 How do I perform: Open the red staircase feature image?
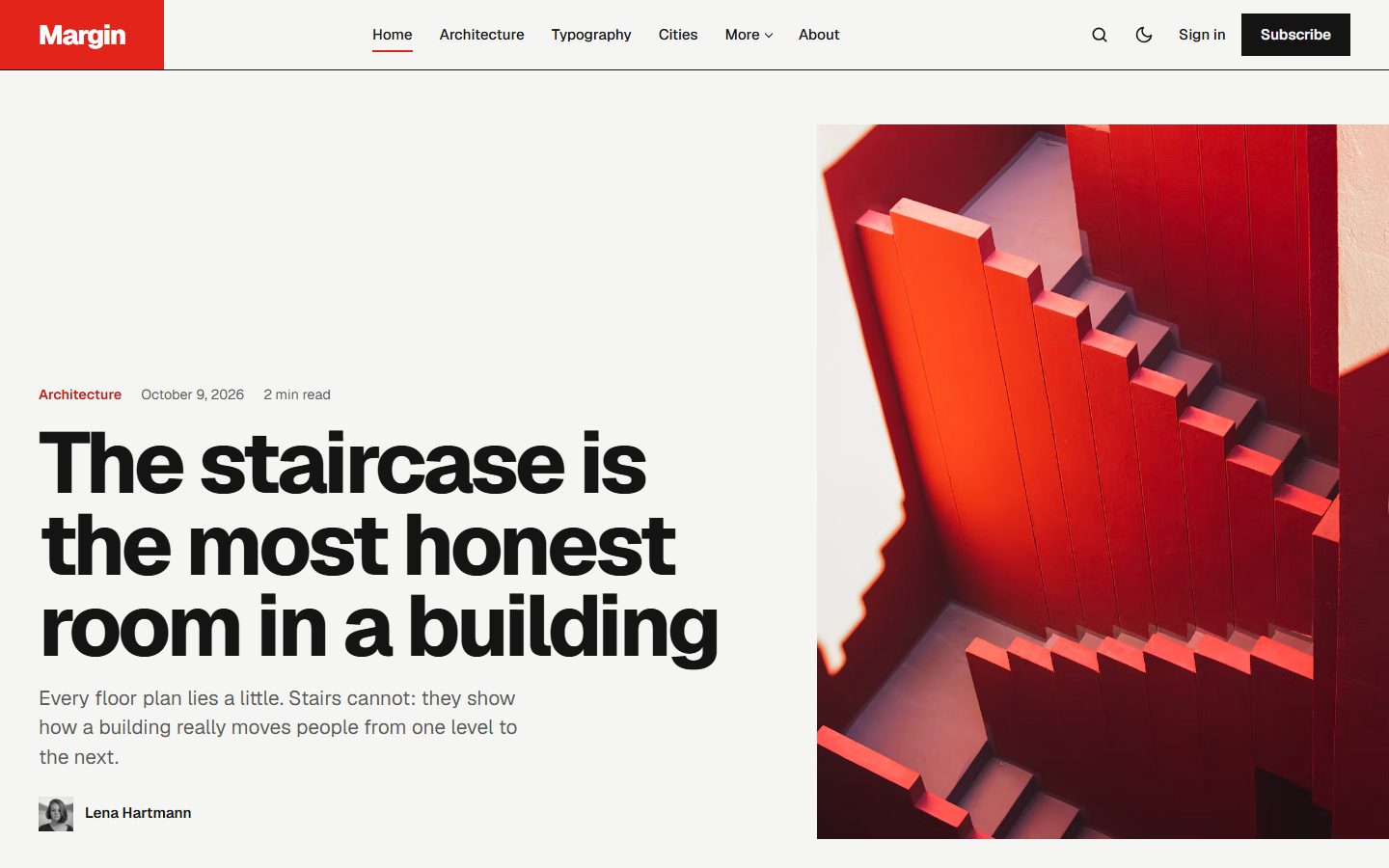click(1103, 481)
